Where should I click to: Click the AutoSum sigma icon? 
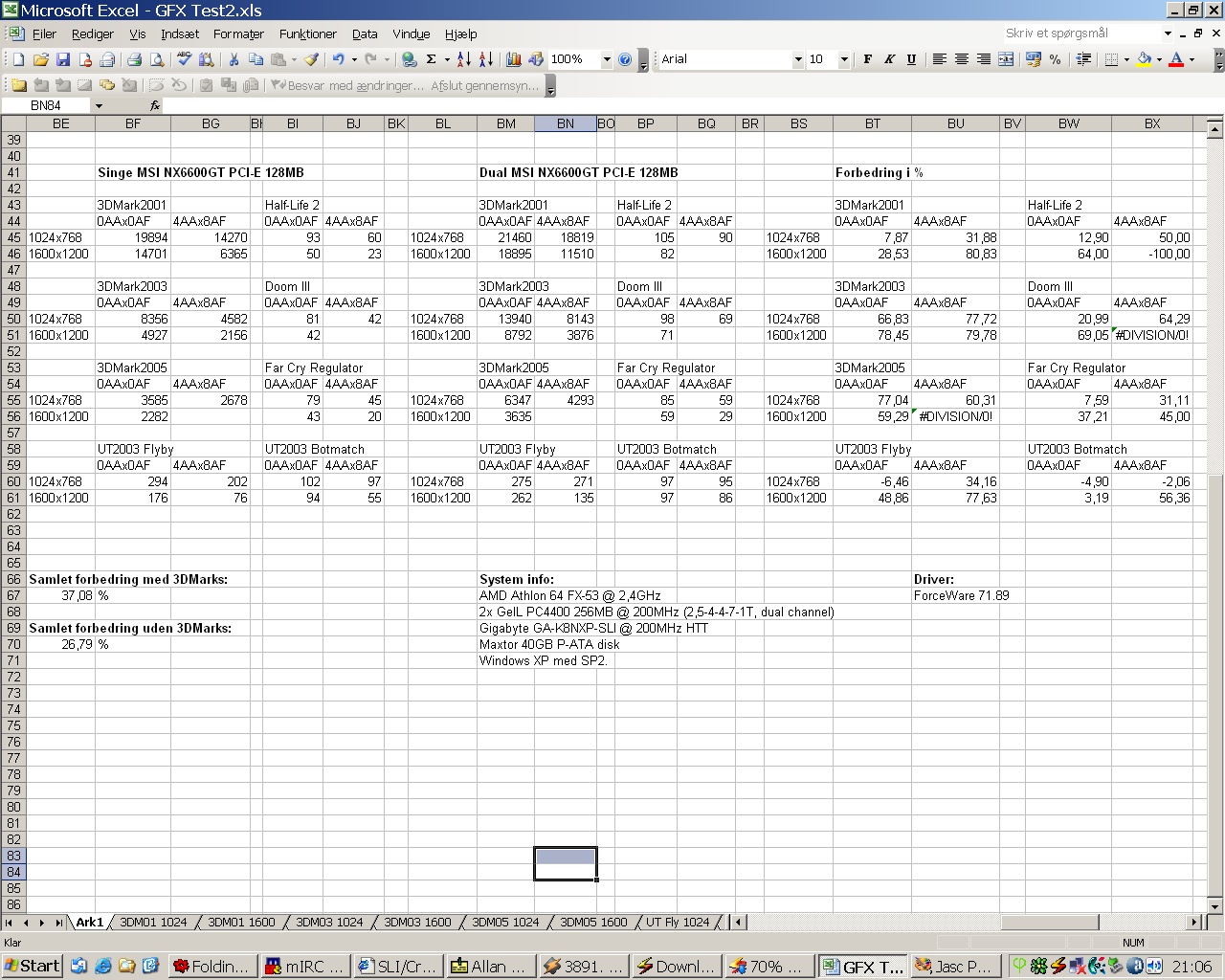click(x=432, y=59)
